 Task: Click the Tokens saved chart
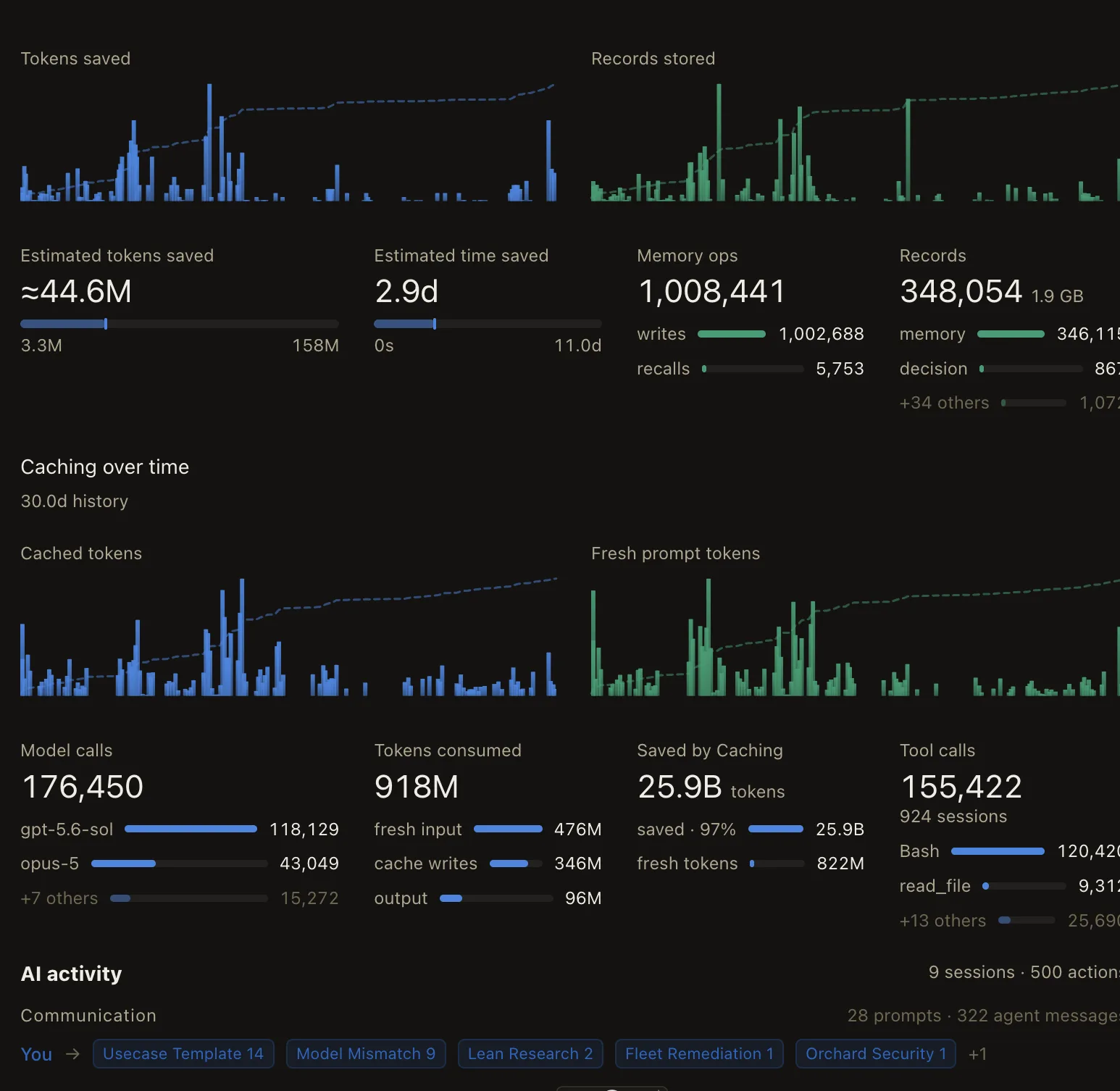[288, 142]
